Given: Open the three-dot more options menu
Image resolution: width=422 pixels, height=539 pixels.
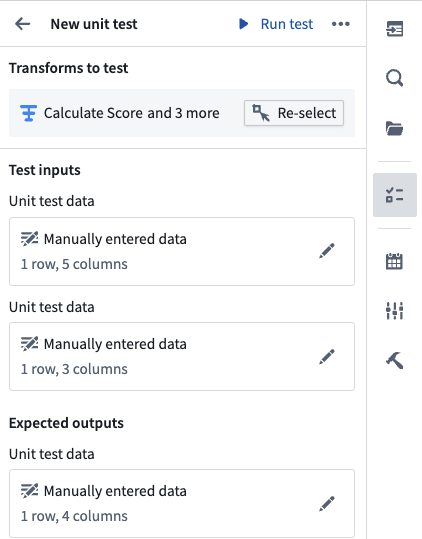Looking at the screenshot, I should [341, 24].
